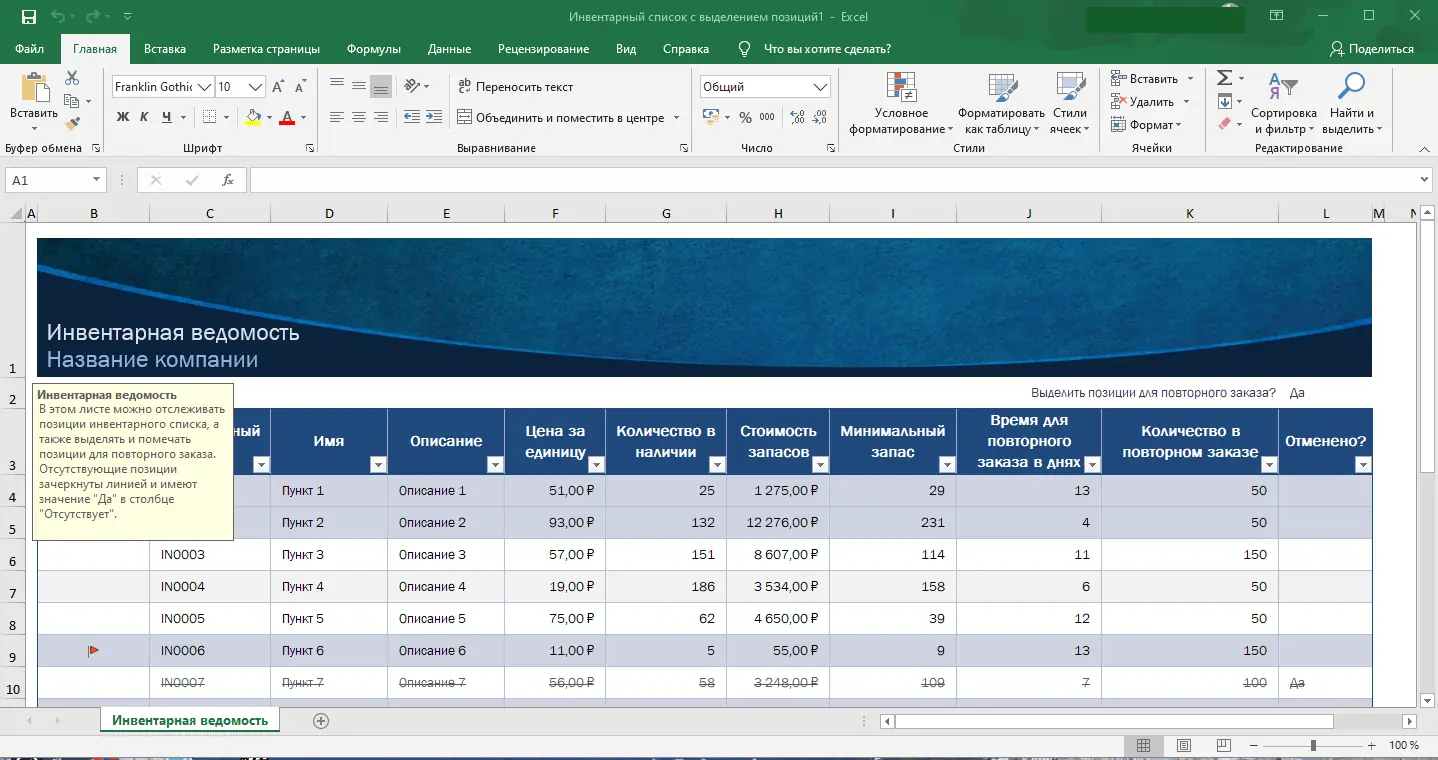Expand the number format dropdown (Общий)
The width and height of the screenshot is (1438, 760).
tap(821, 87)
